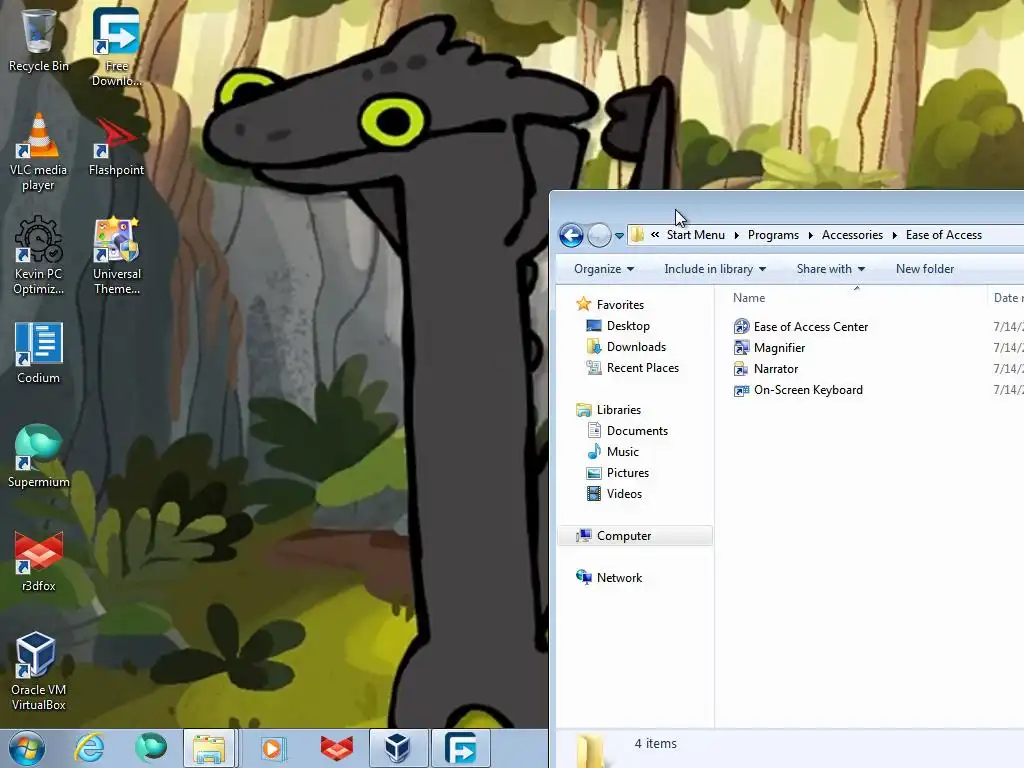Image resolution: width=1024 pixels, height=768 pixels.
Task: Open the Videos library
Action: (x=614, y=494)
